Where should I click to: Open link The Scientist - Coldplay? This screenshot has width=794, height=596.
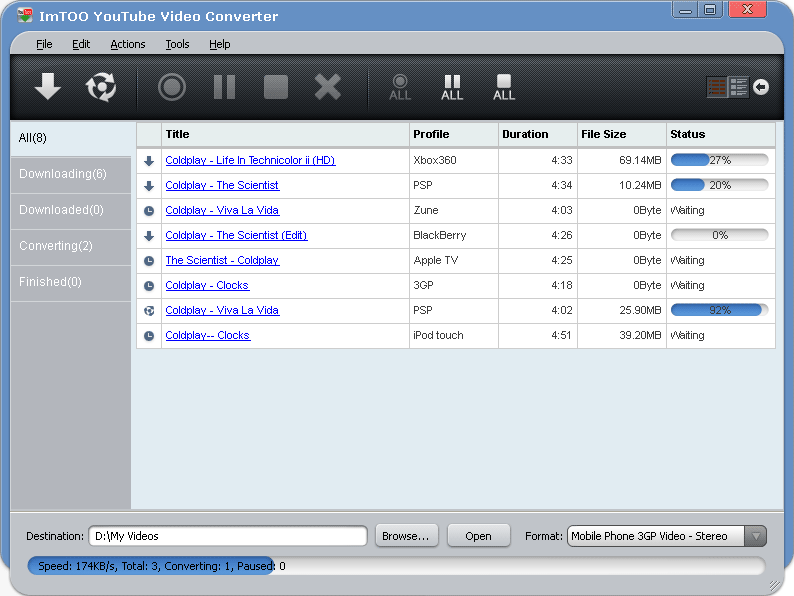pos(222,260)
